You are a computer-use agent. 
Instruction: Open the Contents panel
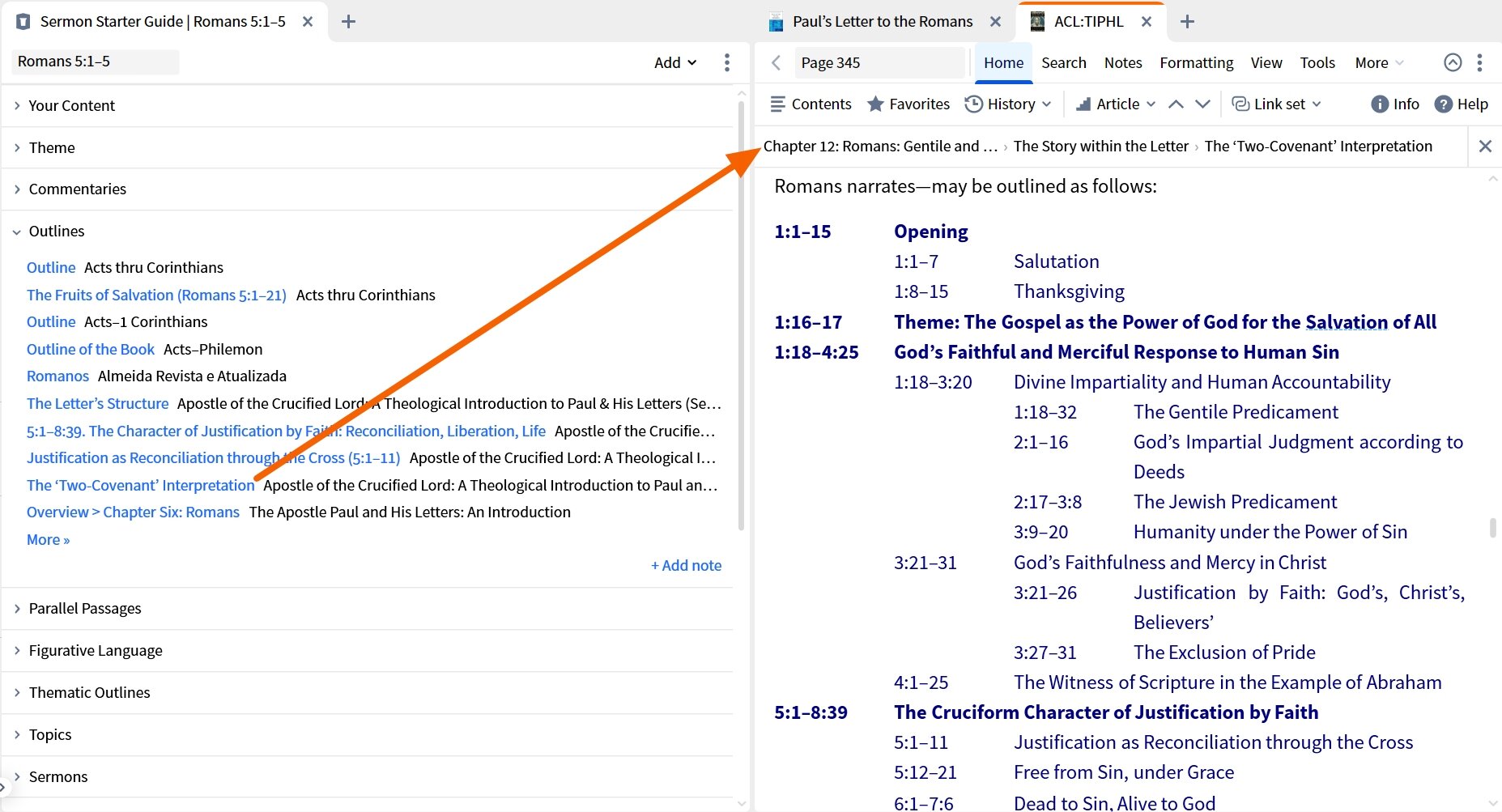(810, 104)
